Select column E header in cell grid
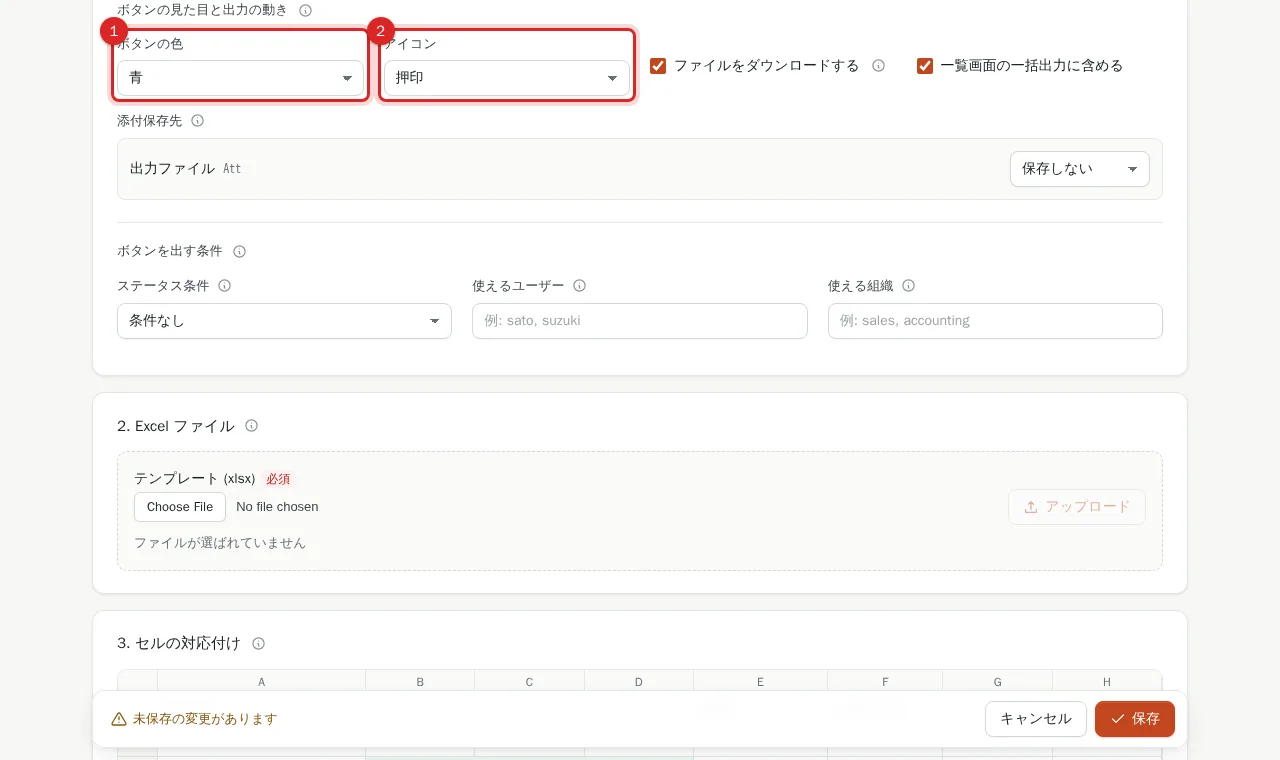The image size is (1280, 760). click(x=761, y=682)
